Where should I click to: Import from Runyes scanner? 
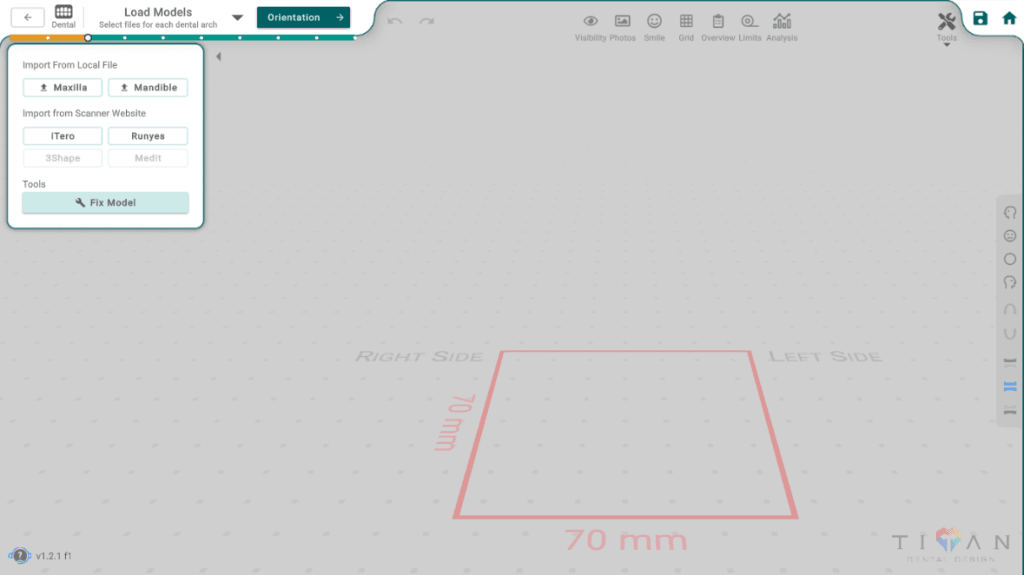tap(148, 136)
